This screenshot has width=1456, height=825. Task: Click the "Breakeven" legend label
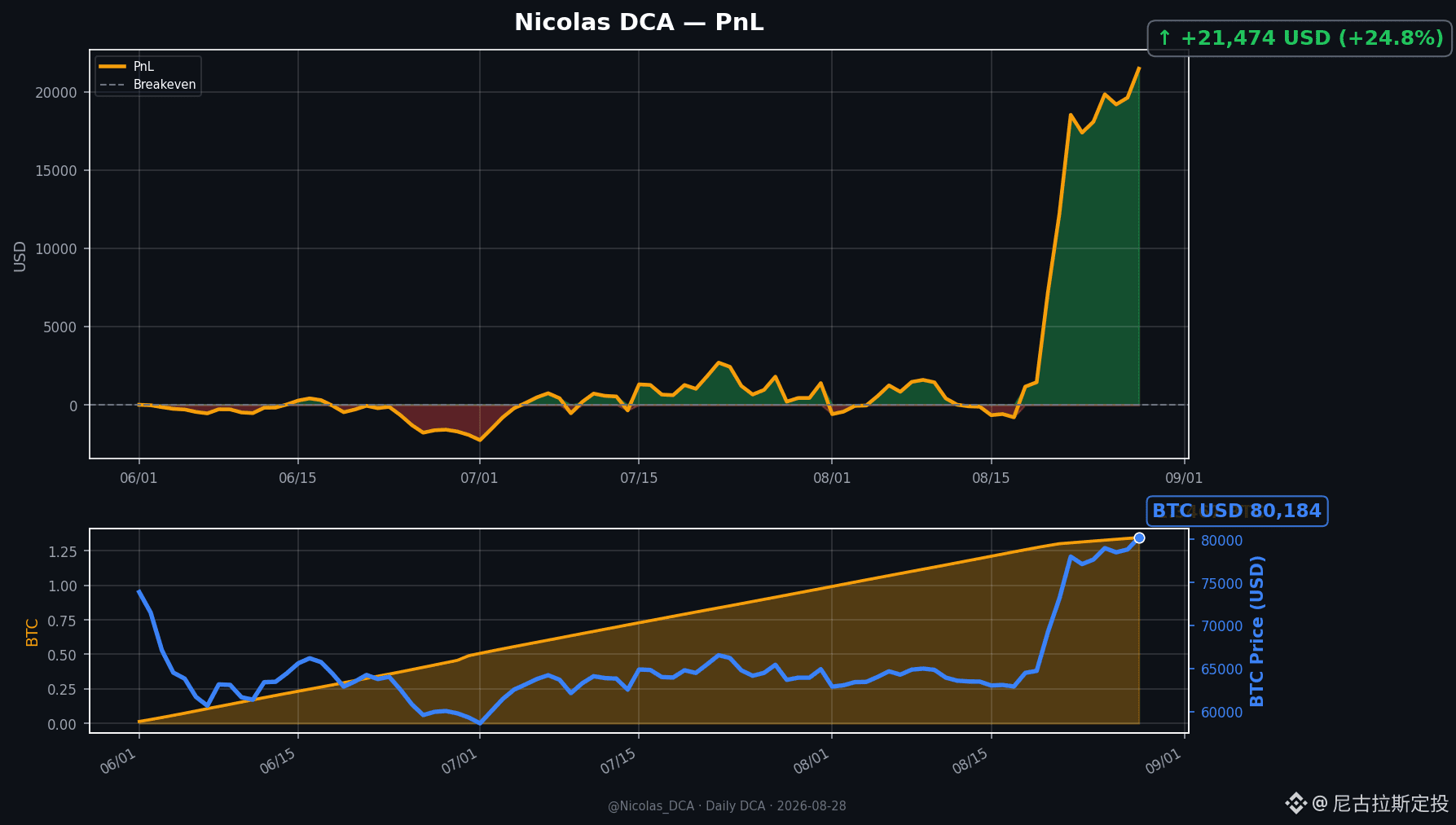(165, 85)
